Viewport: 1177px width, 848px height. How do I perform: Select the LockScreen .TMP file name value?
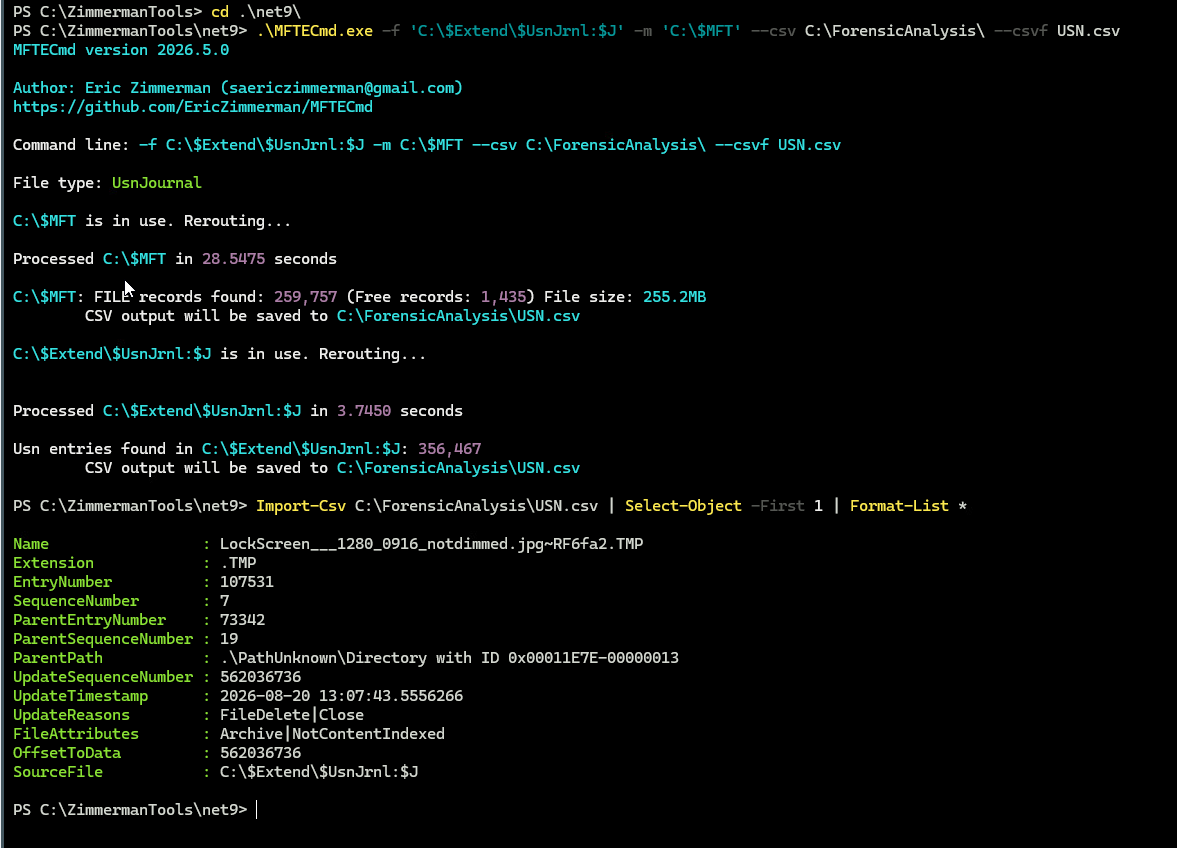[x=432, y=544]
